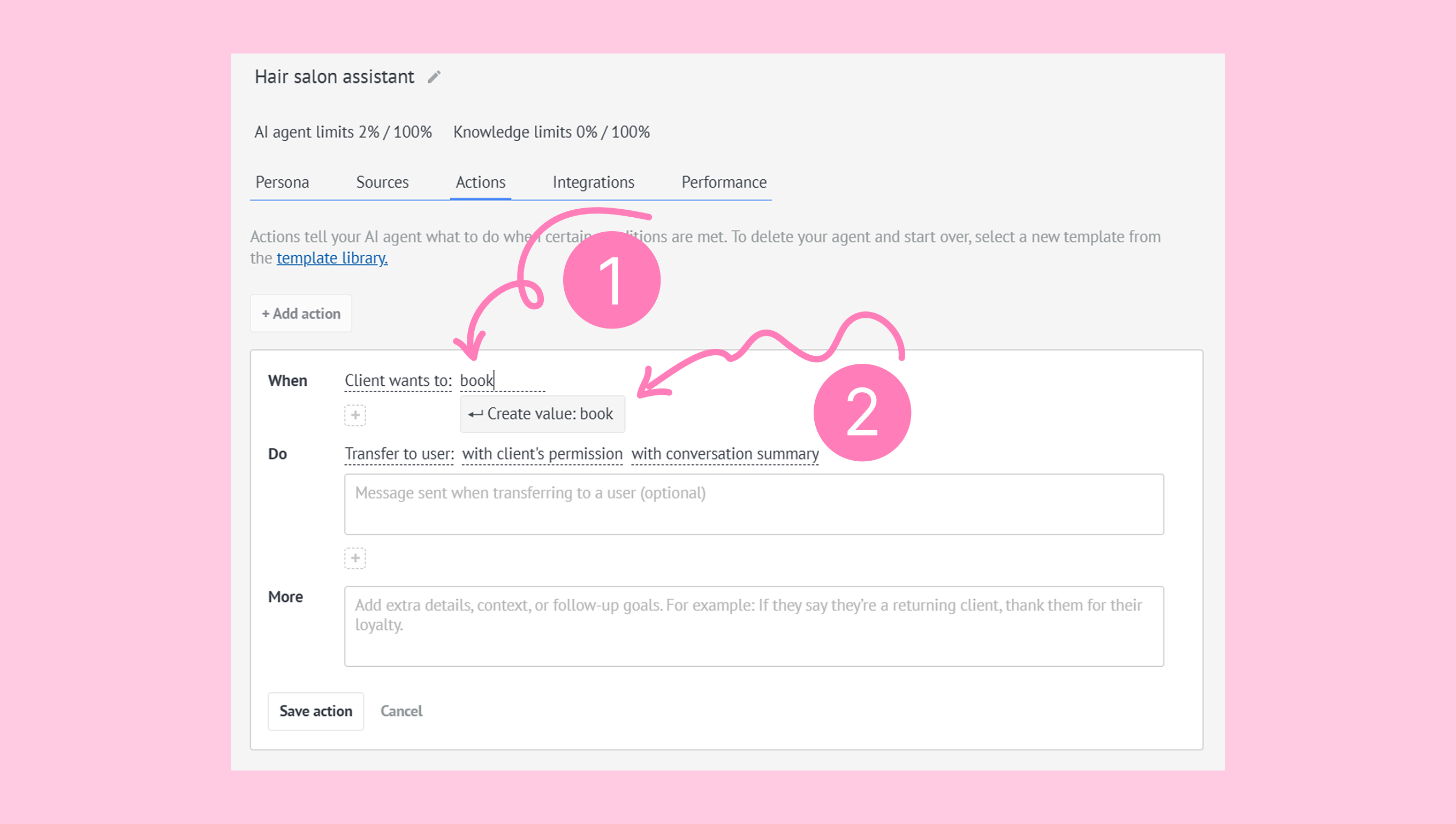Click the More extra details text area
1456x824 pixels.
[754, 626]
